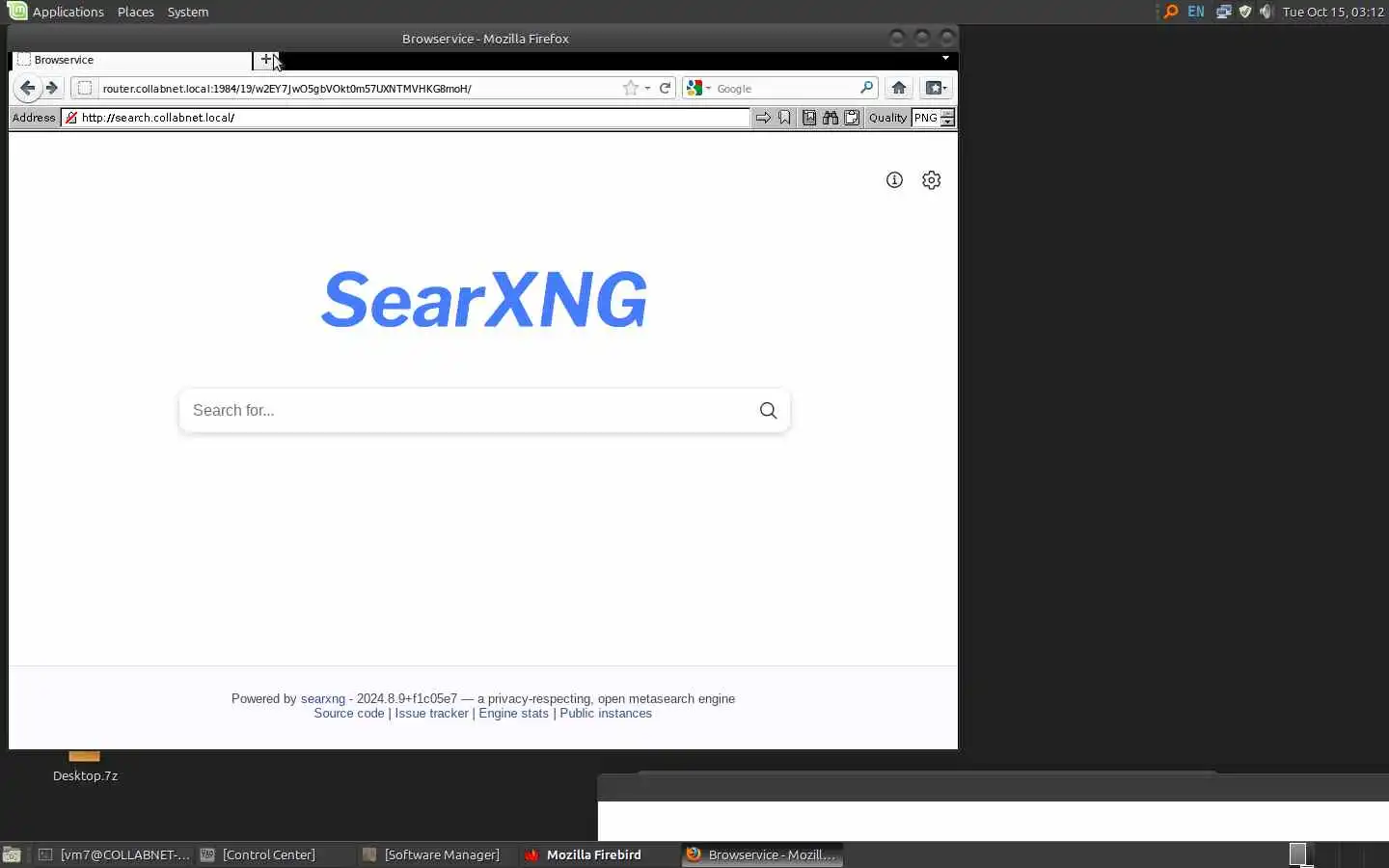
Task: Open the bookmarks menu button
Action: tap(936, 88)
